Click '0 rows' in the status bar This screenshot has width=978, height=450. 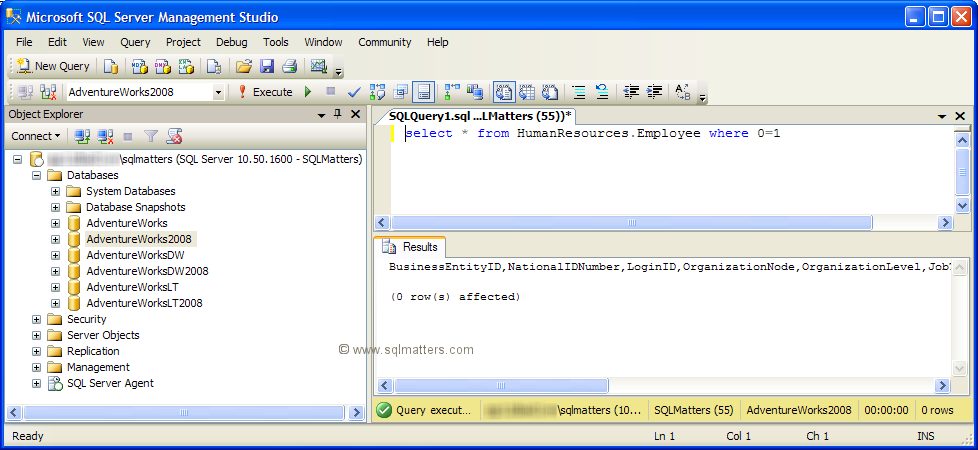click(937, 410)
